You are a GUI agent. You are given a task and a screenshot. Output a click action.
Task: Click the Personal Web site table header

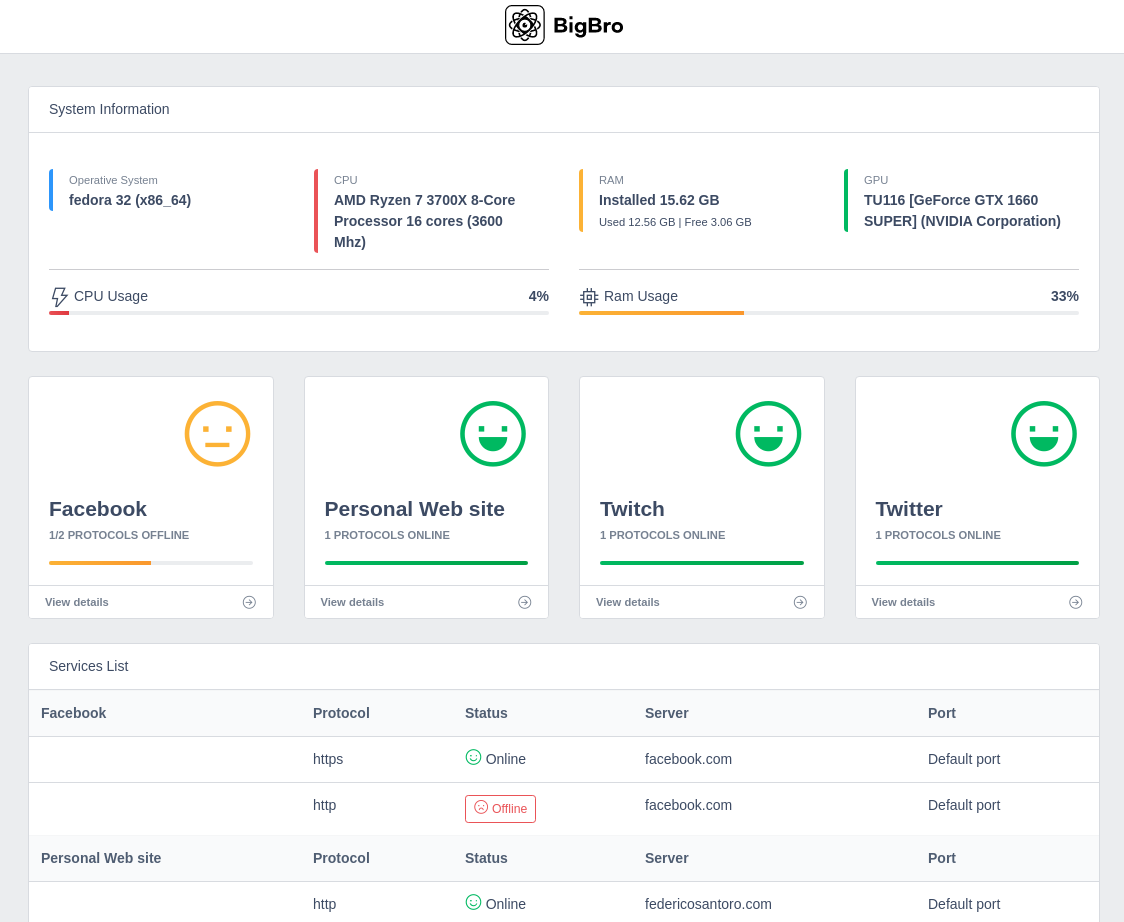click(x=101, y=858)
